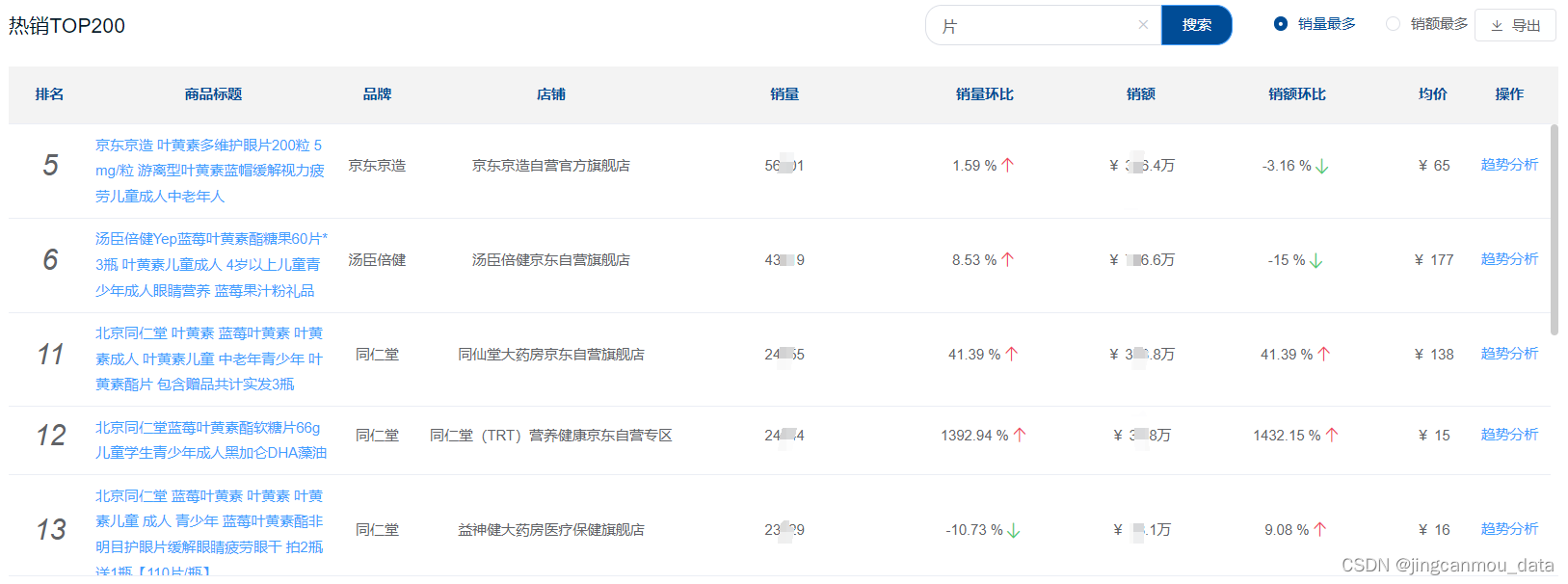Viewport: 1568px width, 584px height.
Task: Focus the search input containing 片
Action: pyautogui.click(x=1043, y=25)
